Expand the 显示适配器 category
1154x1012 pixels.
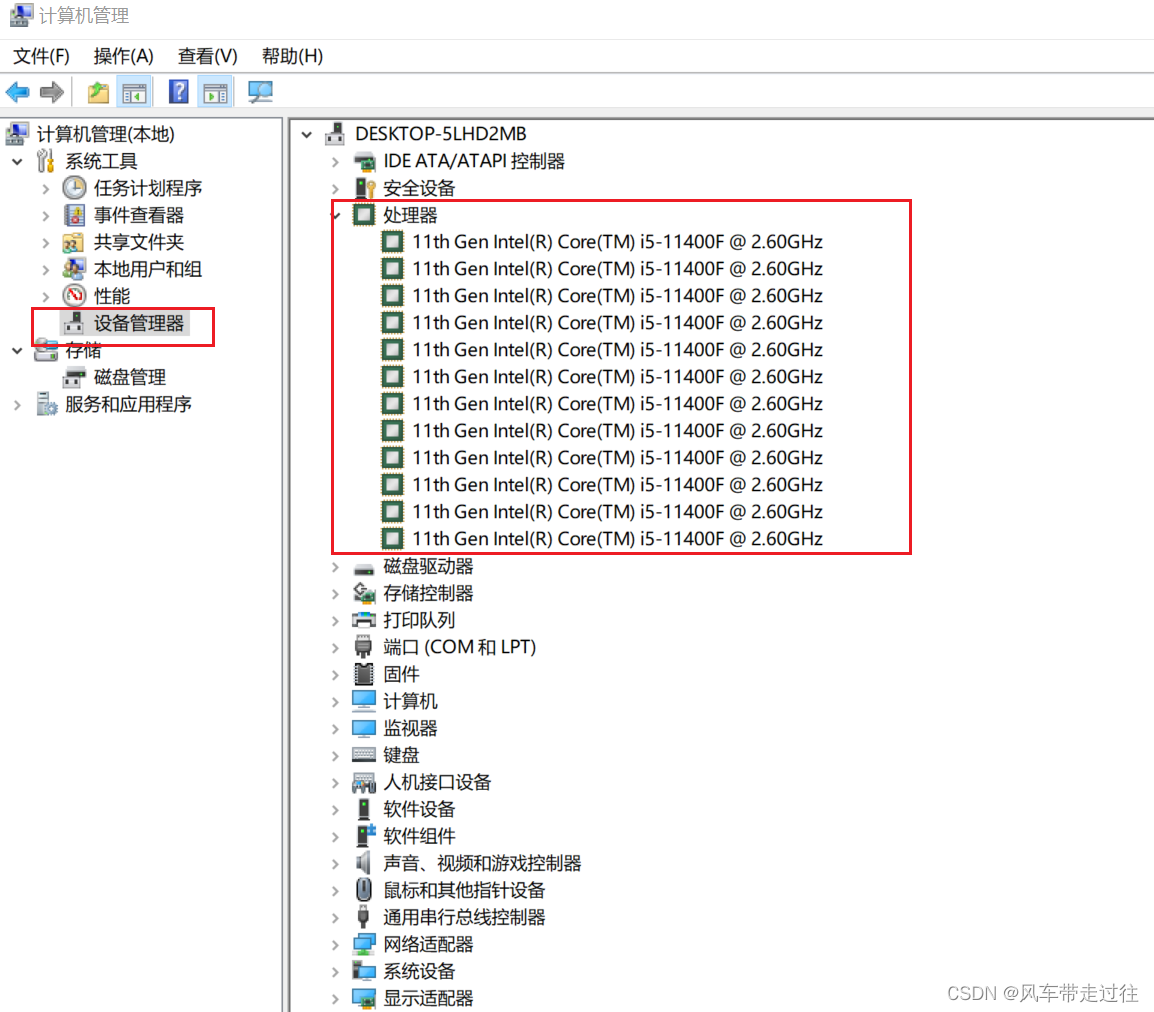[x=336, y=999]
